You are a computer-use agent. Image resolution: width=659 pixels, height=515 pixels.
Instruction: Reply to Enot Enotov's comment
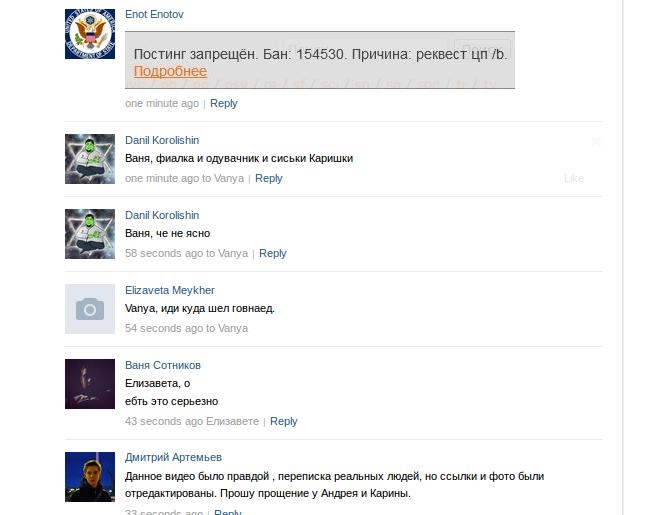pyautogui.click(x=224, y=103)
